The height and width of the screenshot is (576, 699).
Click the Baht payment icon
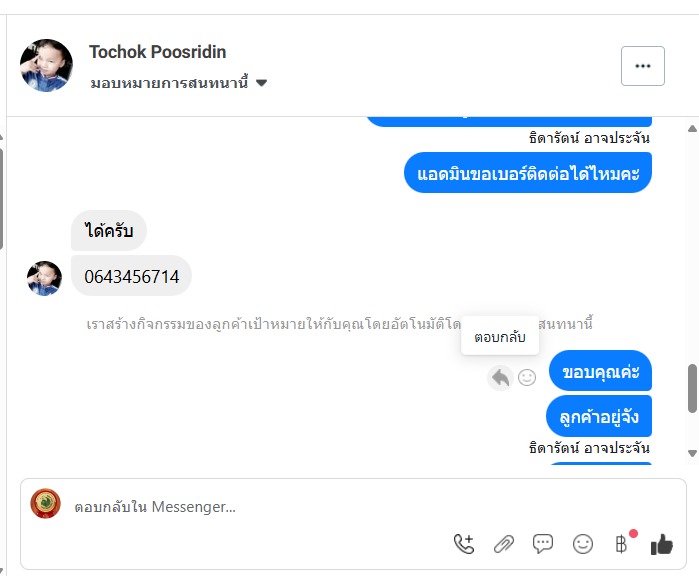(620, 544)
